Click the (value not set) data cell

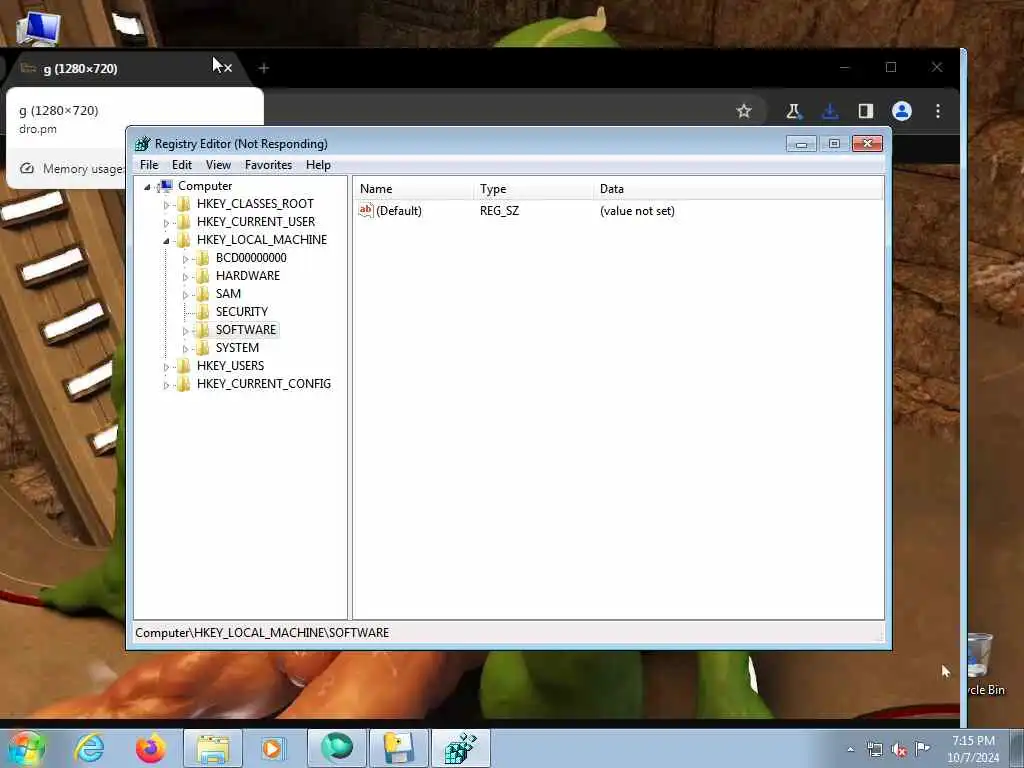(637, 211)
